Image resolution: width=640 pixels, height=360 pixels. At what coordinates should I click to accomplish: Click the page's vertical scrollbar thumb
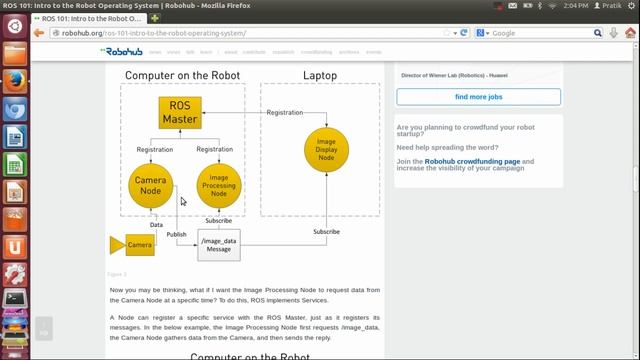click(636, 178)
